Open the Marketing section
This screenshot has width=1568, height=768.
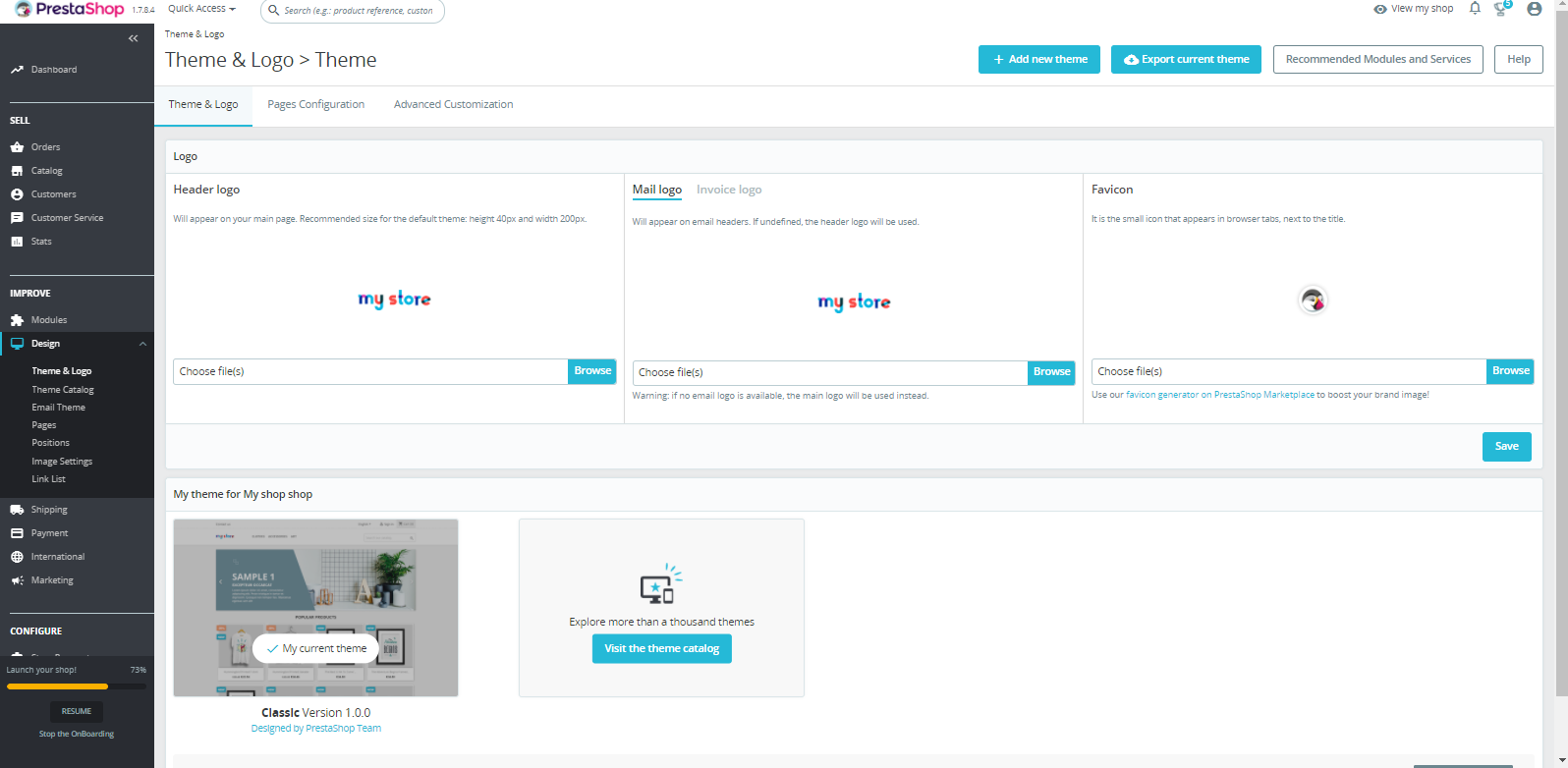coord(52,580)
